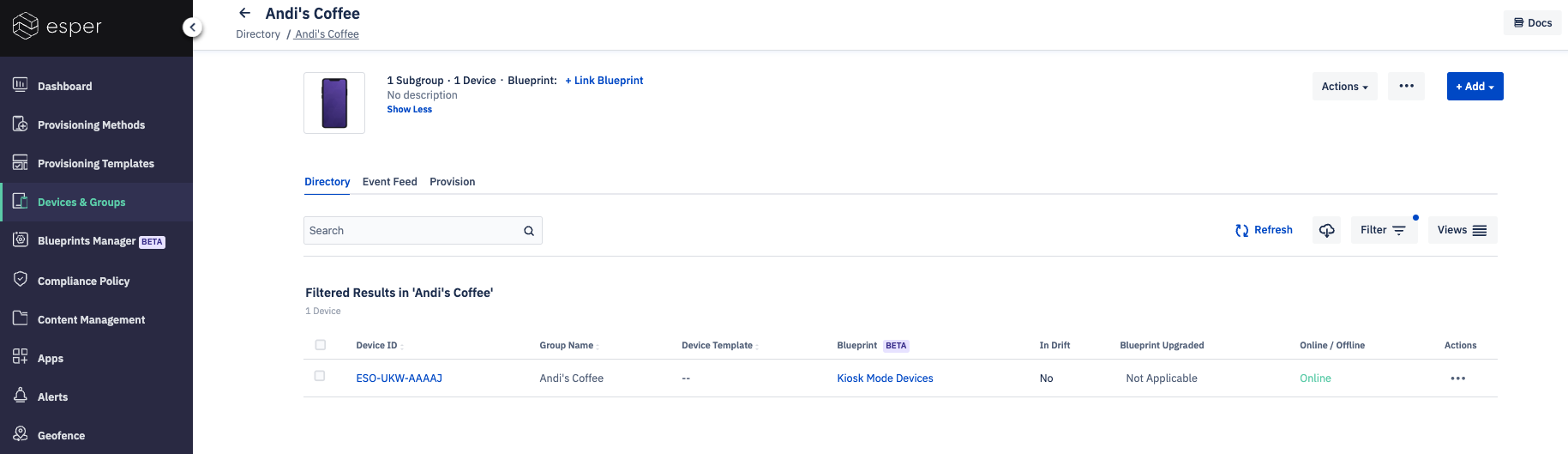This screenshot has width=1568, height=454.
Task: Click the Geofence icon
Action: pyautogui.click(x=20, y=434)
